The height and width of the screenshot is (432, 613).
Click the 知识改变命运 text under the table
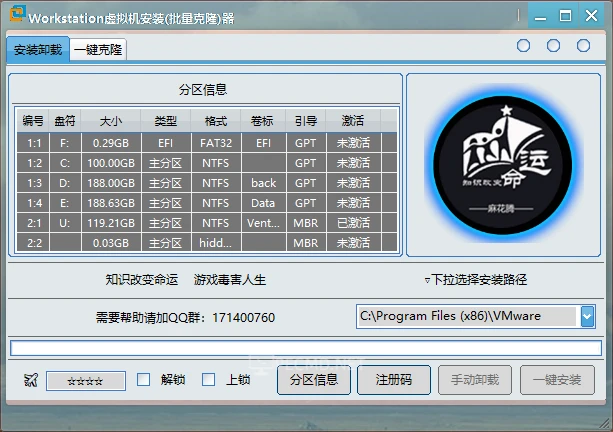(142, 280)
